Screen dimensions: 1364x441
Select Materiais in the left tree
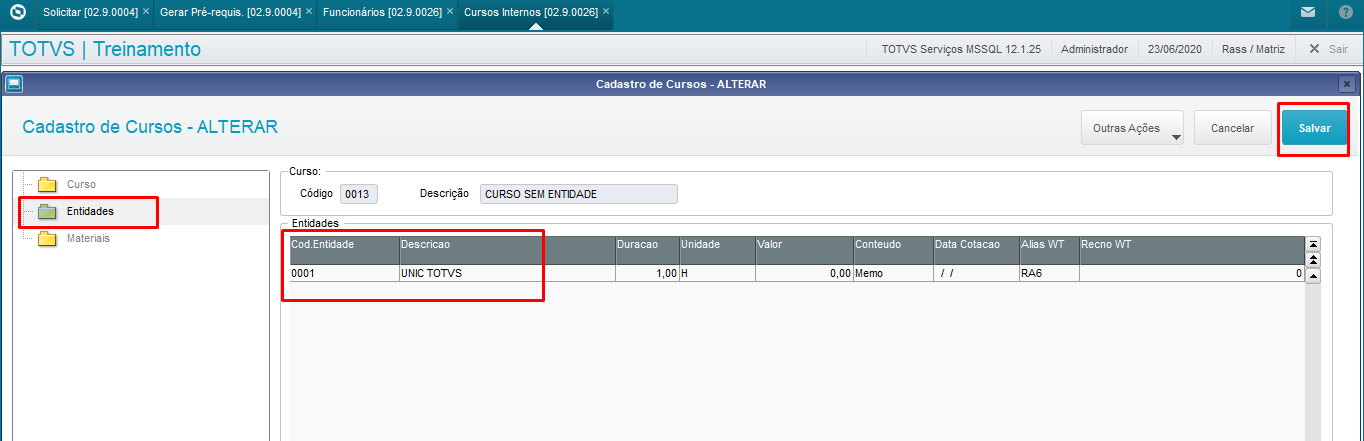click(88, 238)
